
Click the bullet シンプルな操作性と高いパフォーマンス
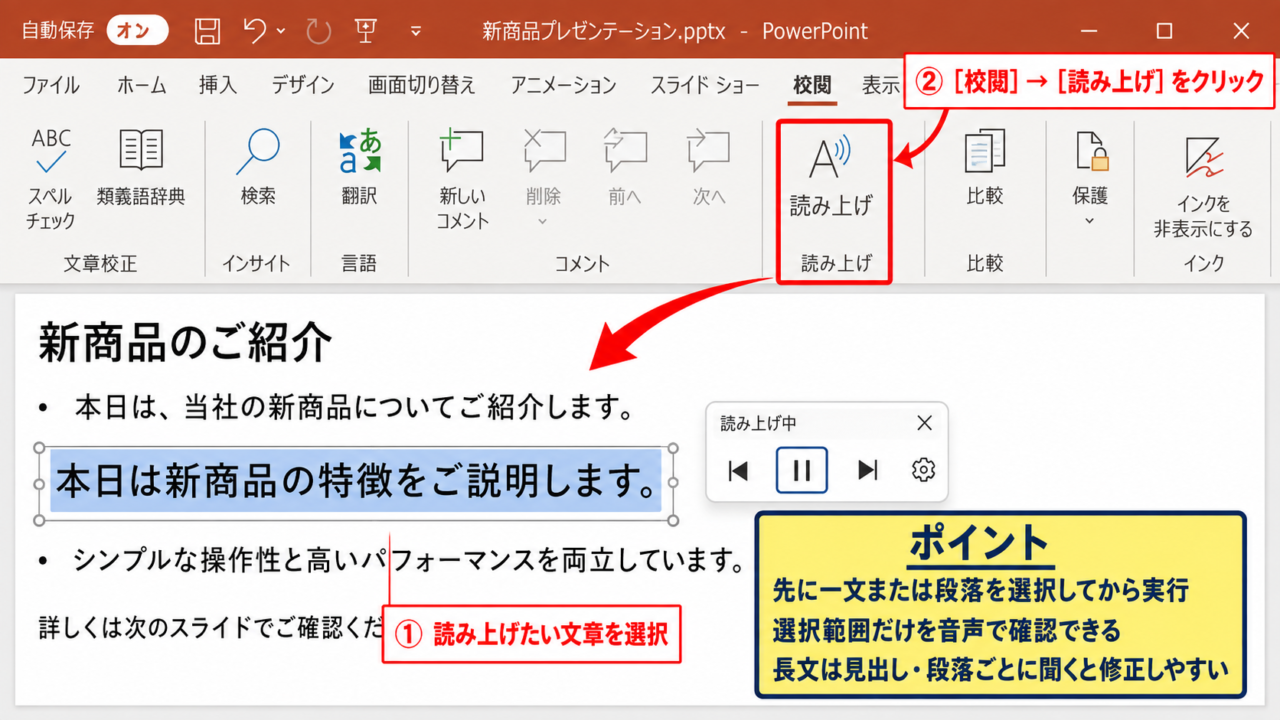pyautogui.click(x=408, y=560)
